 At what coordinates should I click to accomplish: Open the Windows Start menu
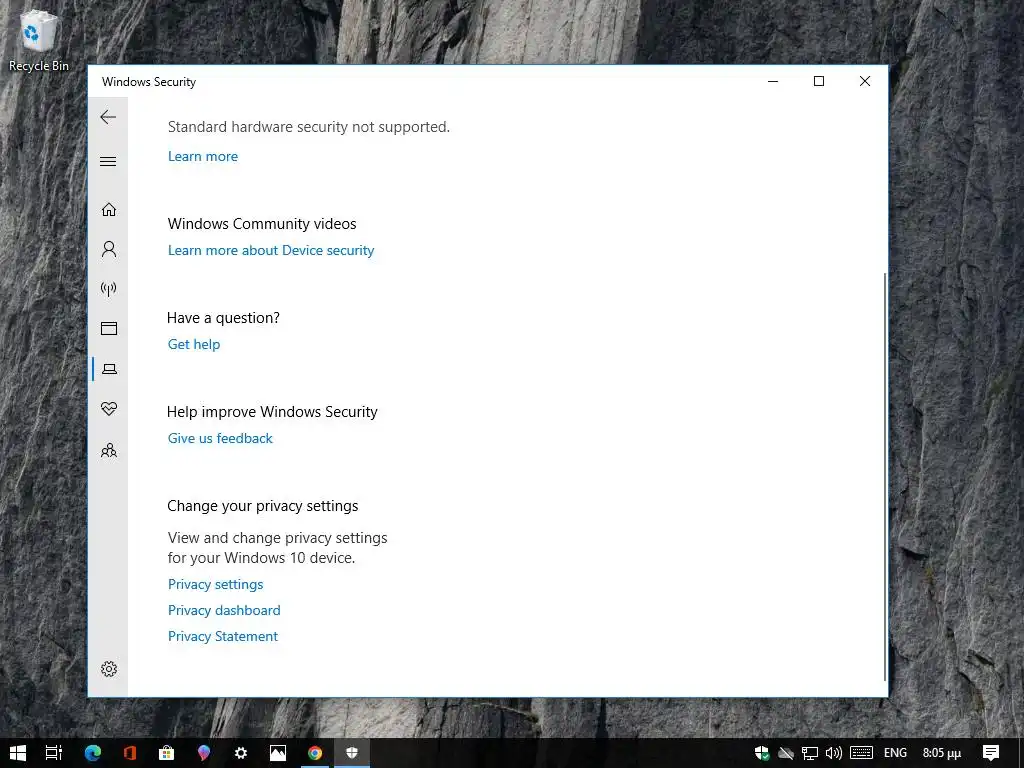pyautogui.click(x=18, y=753)
